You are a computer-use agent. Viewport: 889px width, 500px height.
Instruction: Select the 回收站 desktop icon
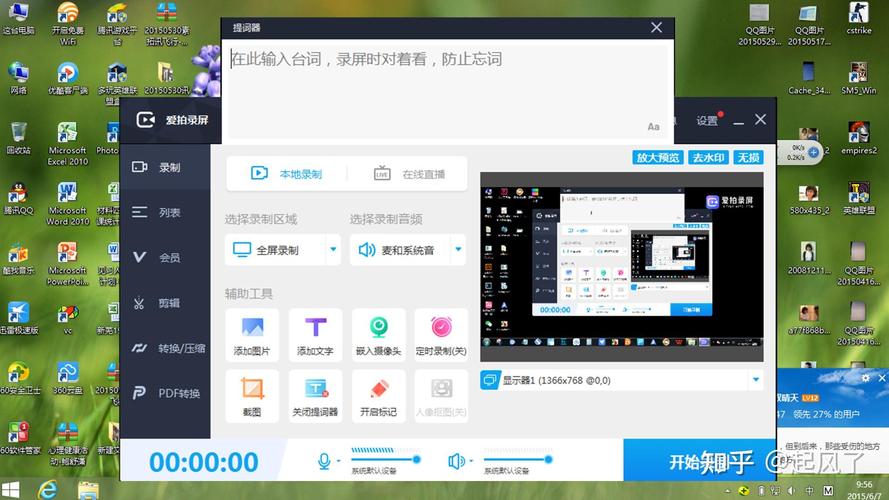coord(18,138)
